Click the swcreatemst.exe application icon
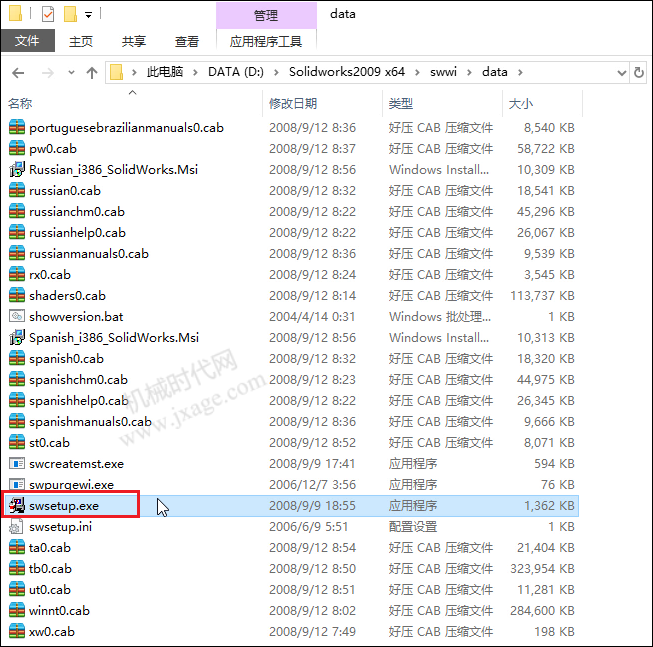 point(17,463)
